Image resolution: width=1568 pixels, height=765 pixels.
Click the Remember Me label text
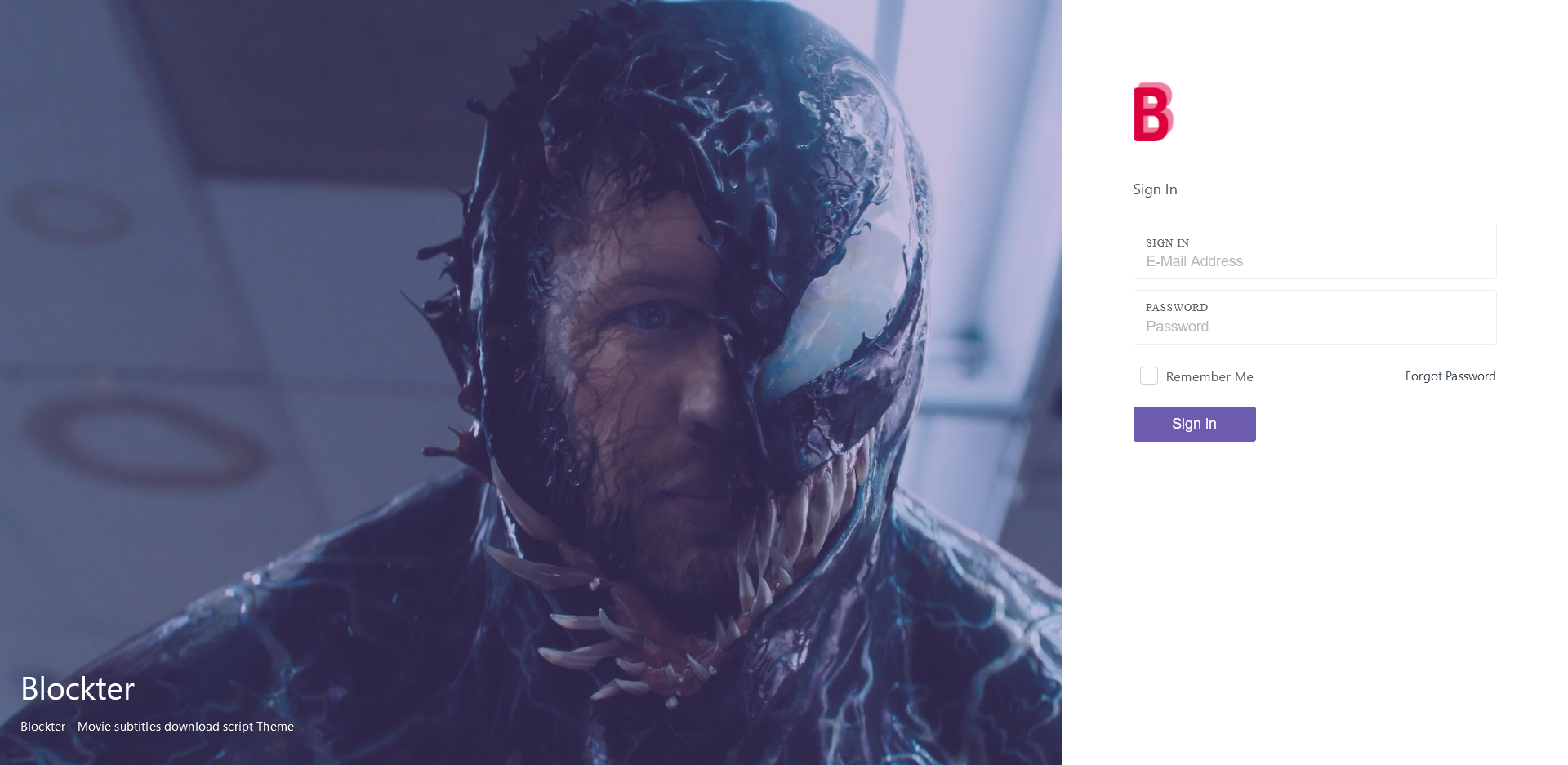tap(1209, 376)
